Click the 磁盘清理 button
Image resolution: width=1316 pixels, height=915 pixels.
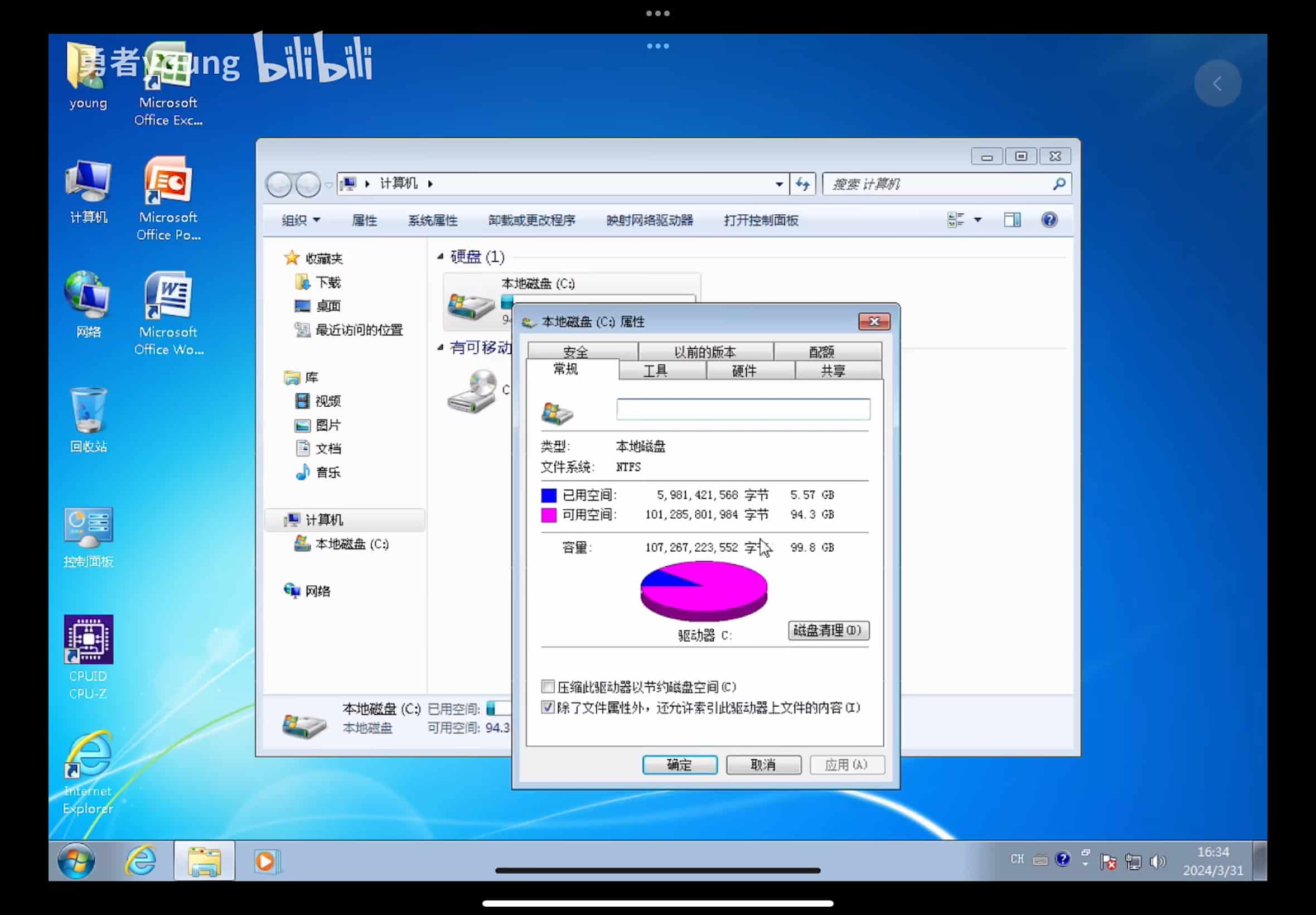click(829, 630)
